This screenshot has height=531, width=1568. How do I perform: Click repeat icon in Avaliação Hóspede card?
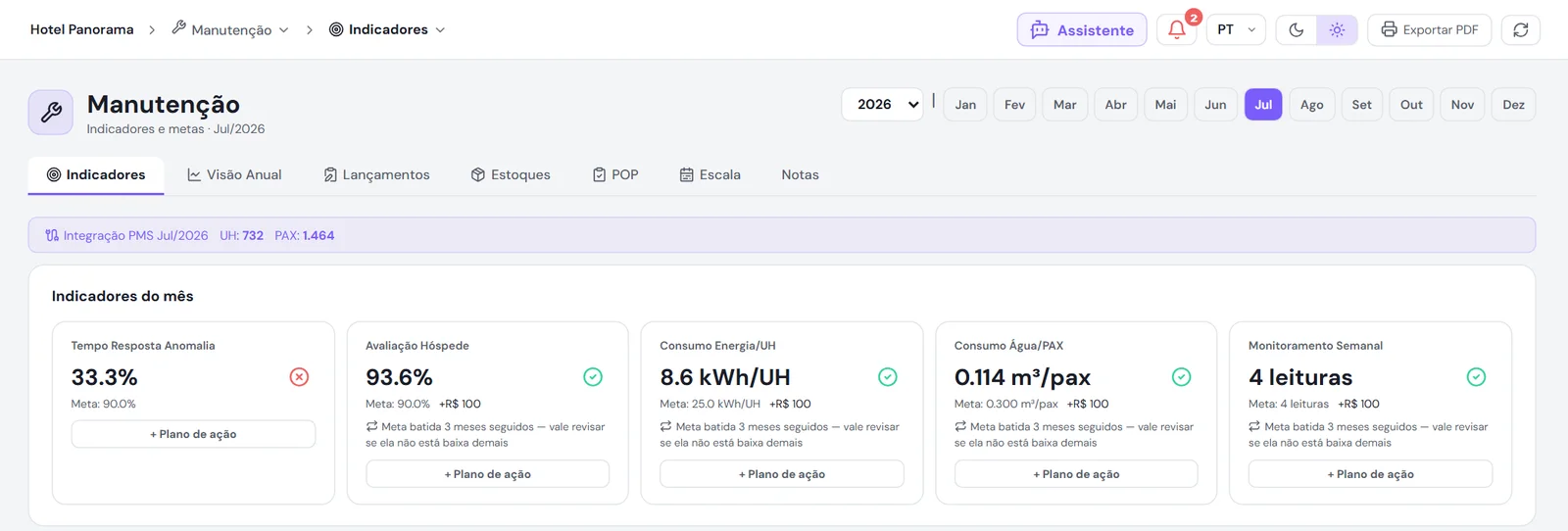pos(371,426)
